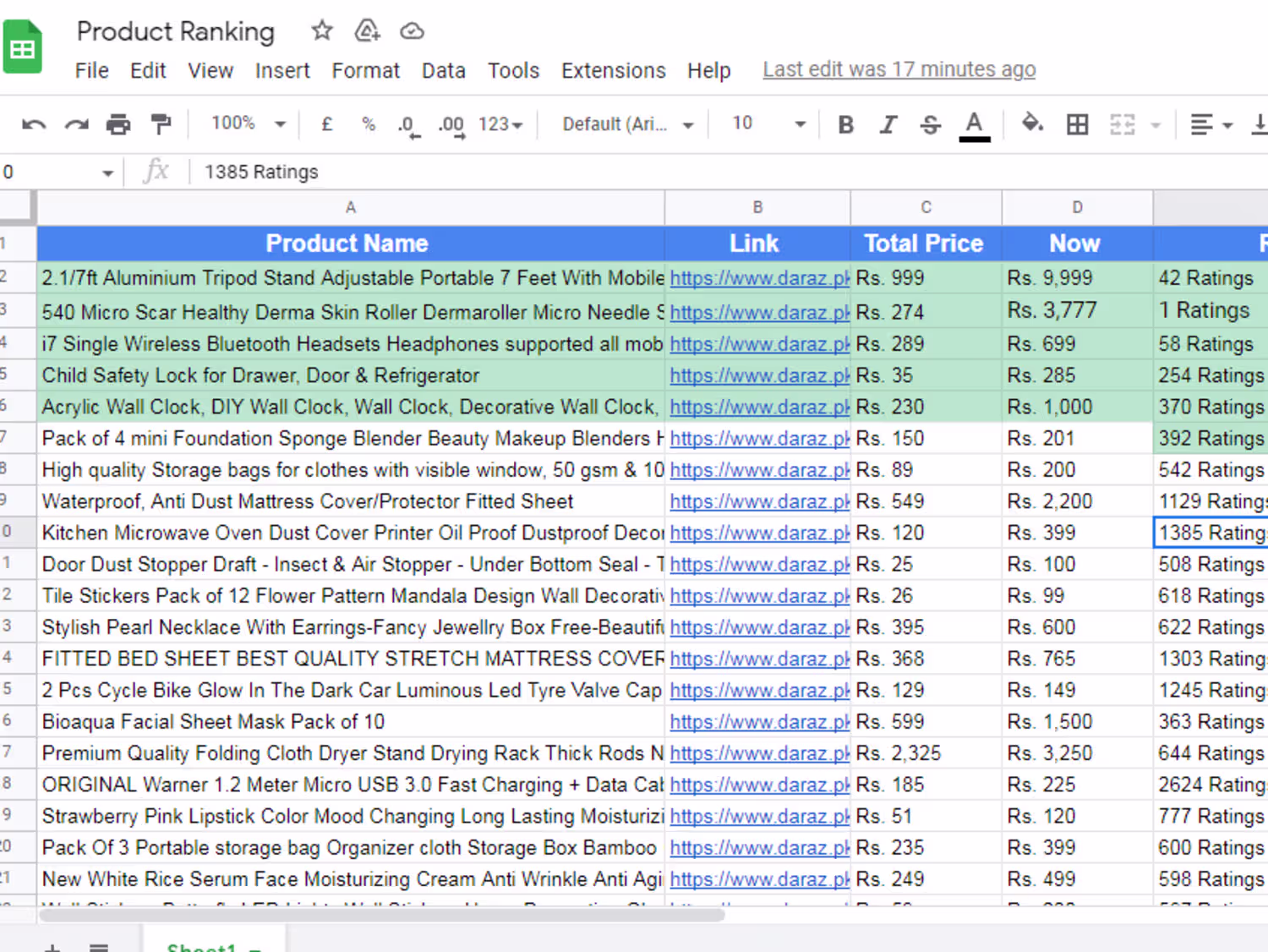1268x952 pixels.
Task: Expand the 100% zoom dropdown
Action: coord(249,123)
